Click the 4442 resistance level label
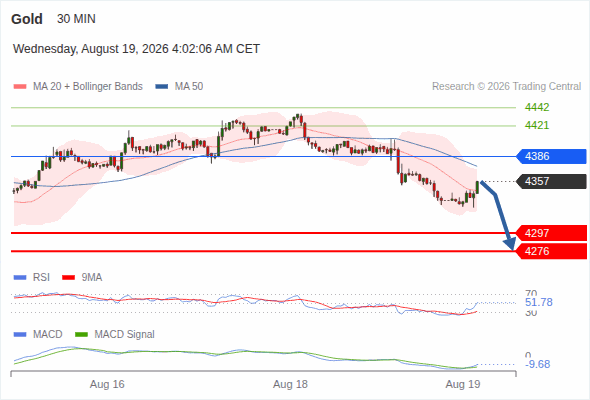 tap(537, 107)
